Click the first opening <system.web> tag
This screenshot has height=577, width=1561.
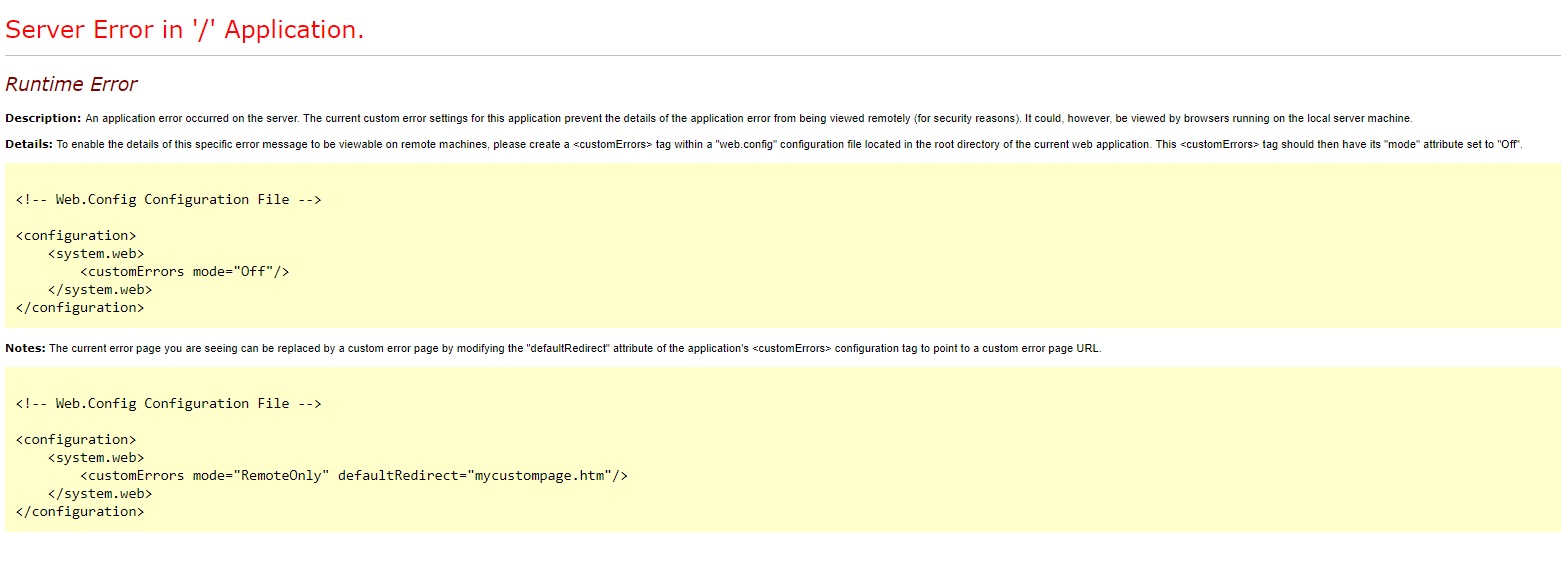point(96,253)
